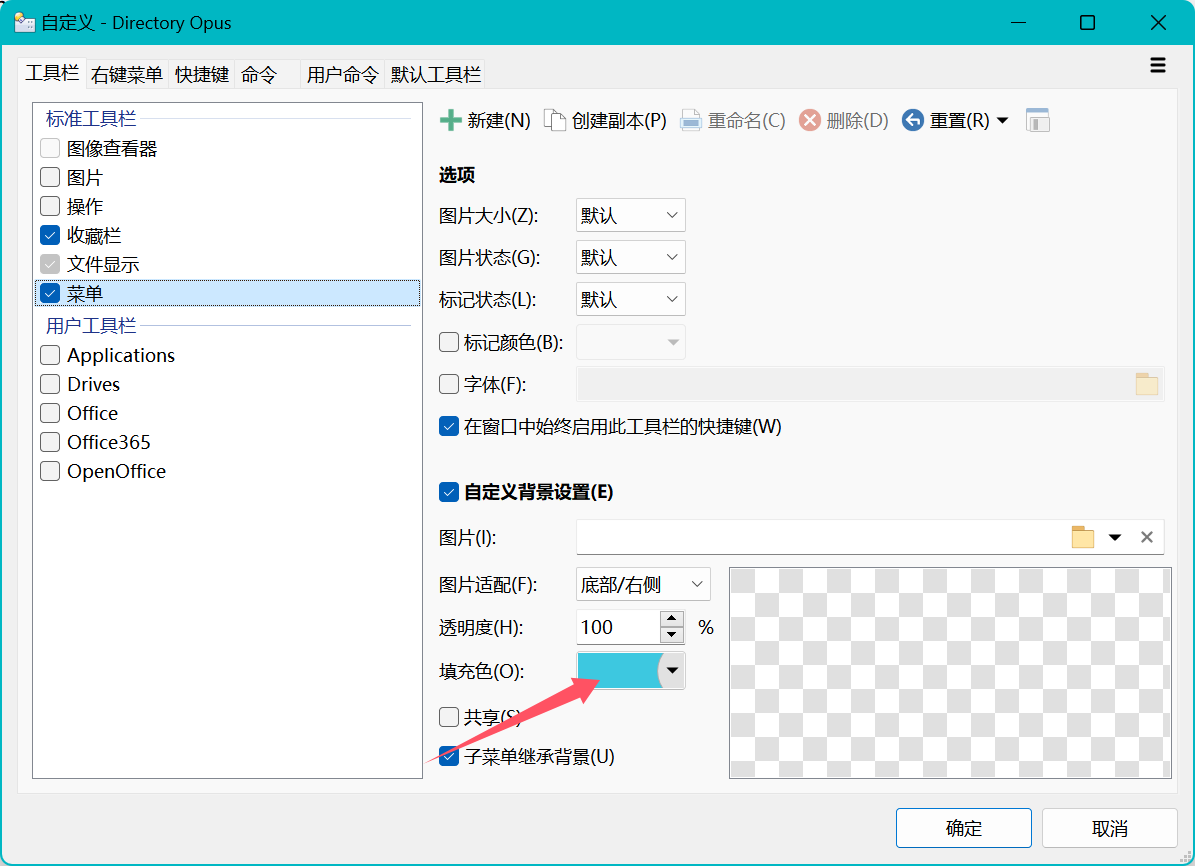Click the Directory Opus title bar icon
The height and width of the screenshot is (866, 1195).
coord(24,23)
